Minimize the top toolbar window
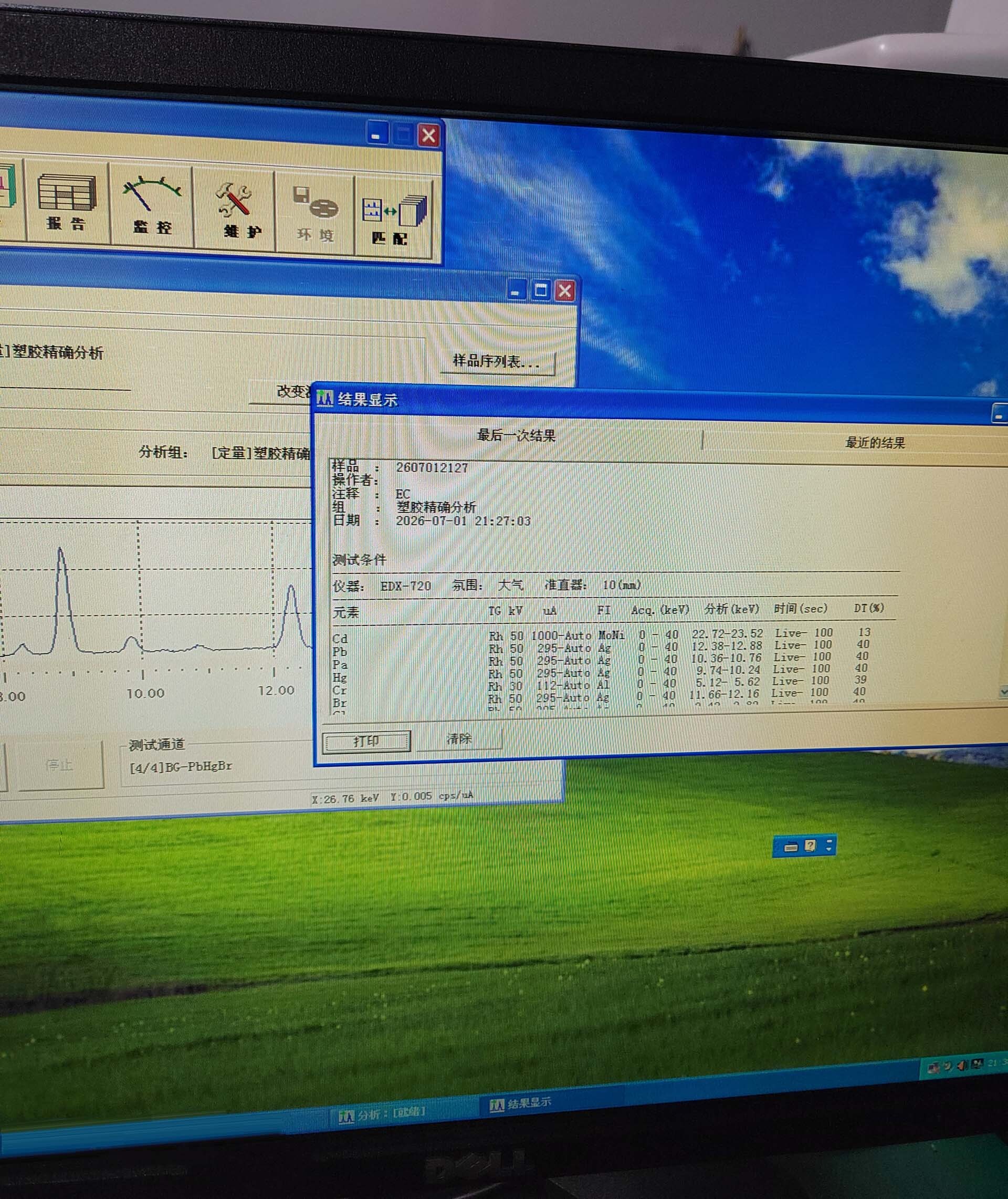This screenshot has width=1008, height=1199. [x=376, y=133]
